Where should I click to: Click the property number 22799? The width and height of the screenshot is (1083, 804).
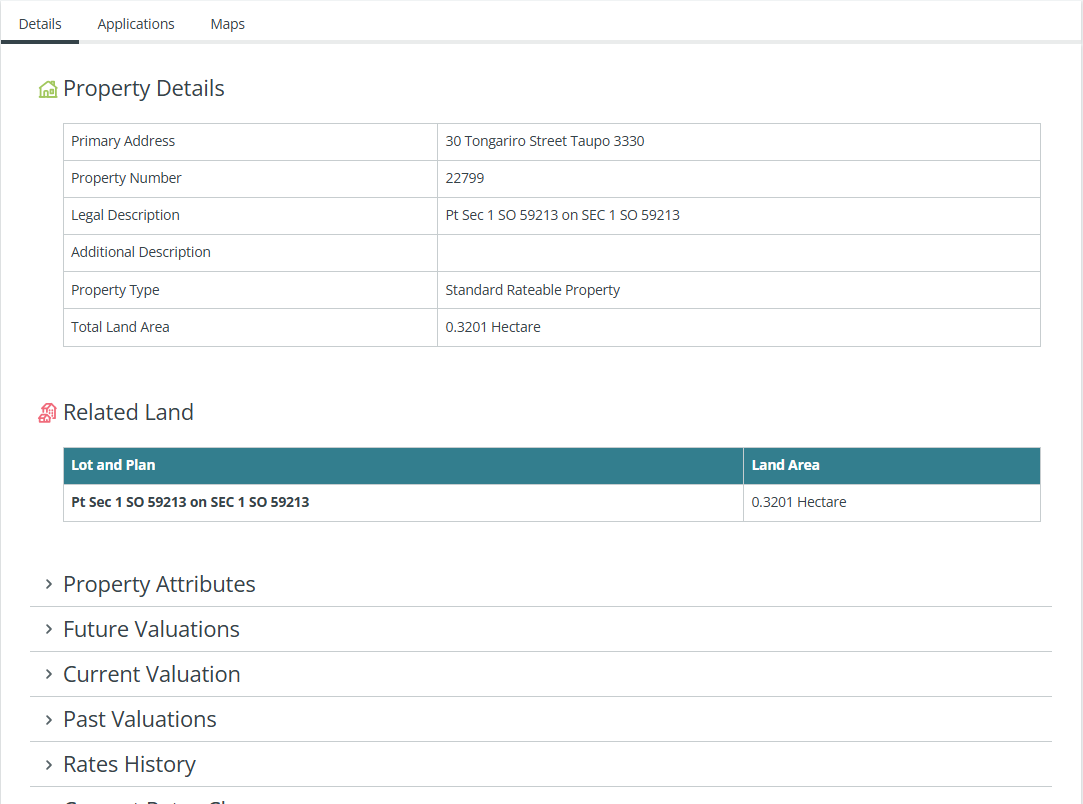click(x=465, y=178)
